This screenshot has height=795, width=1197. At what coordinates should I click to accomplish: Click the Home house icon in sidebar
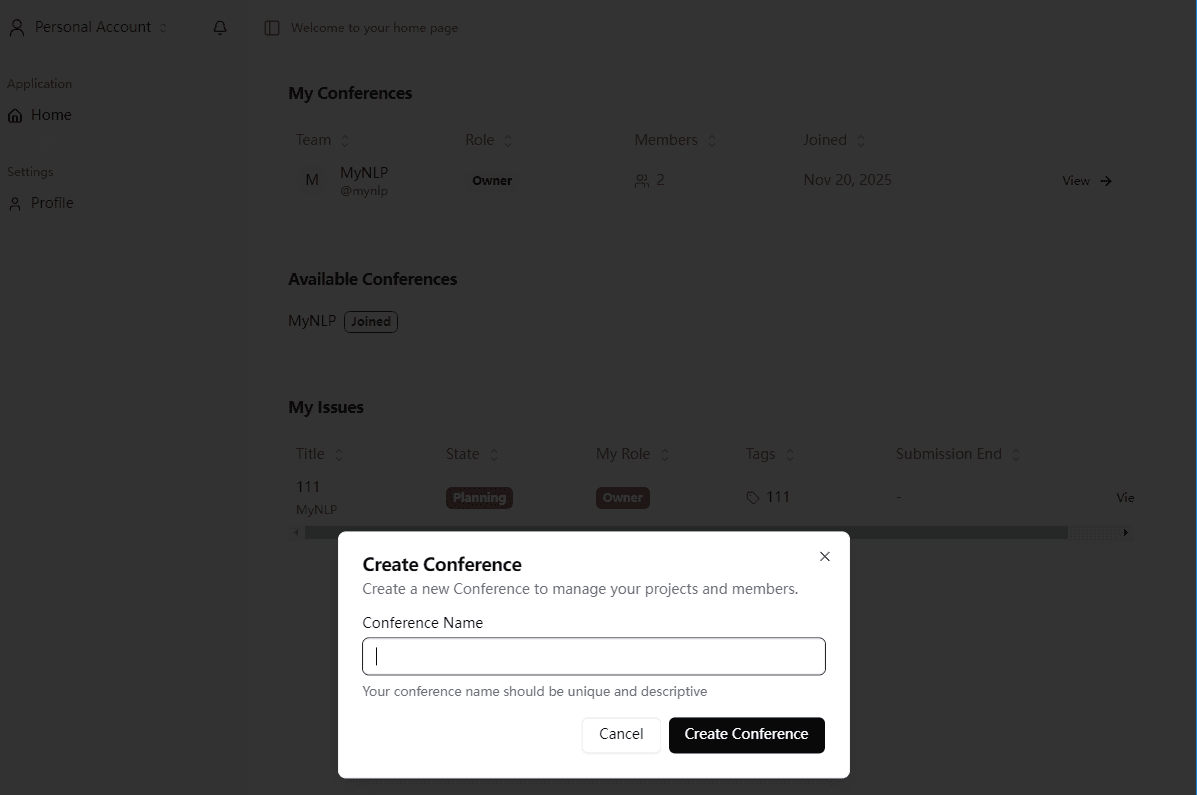14,115
